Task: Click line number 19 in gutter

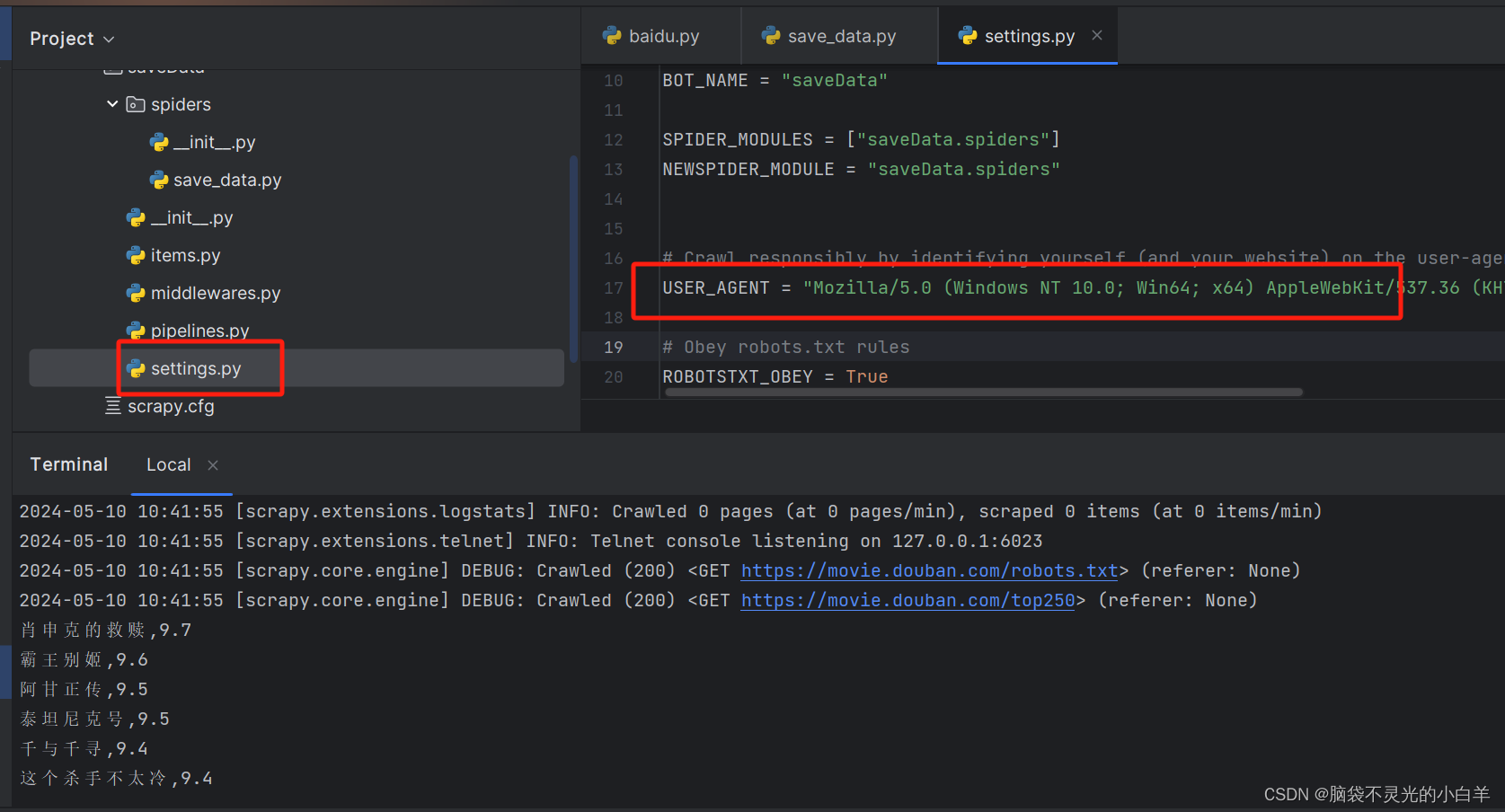Action: point(614,348)
